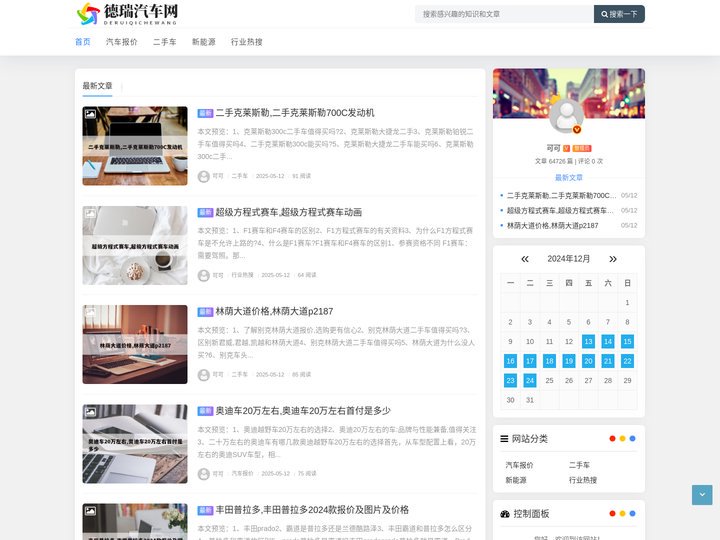
Task: Click image icon on 克莱斯勒 thumbnail
Action: [90, 114]
